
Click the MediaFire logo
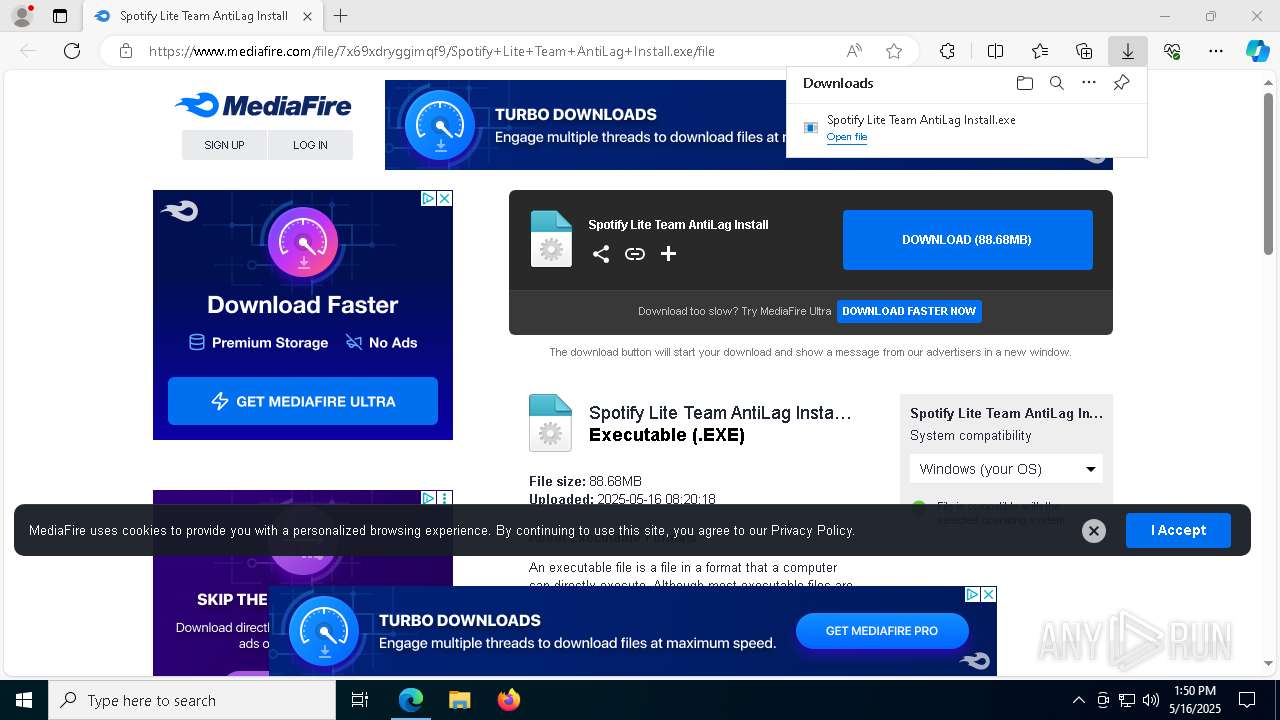(263, 105)
